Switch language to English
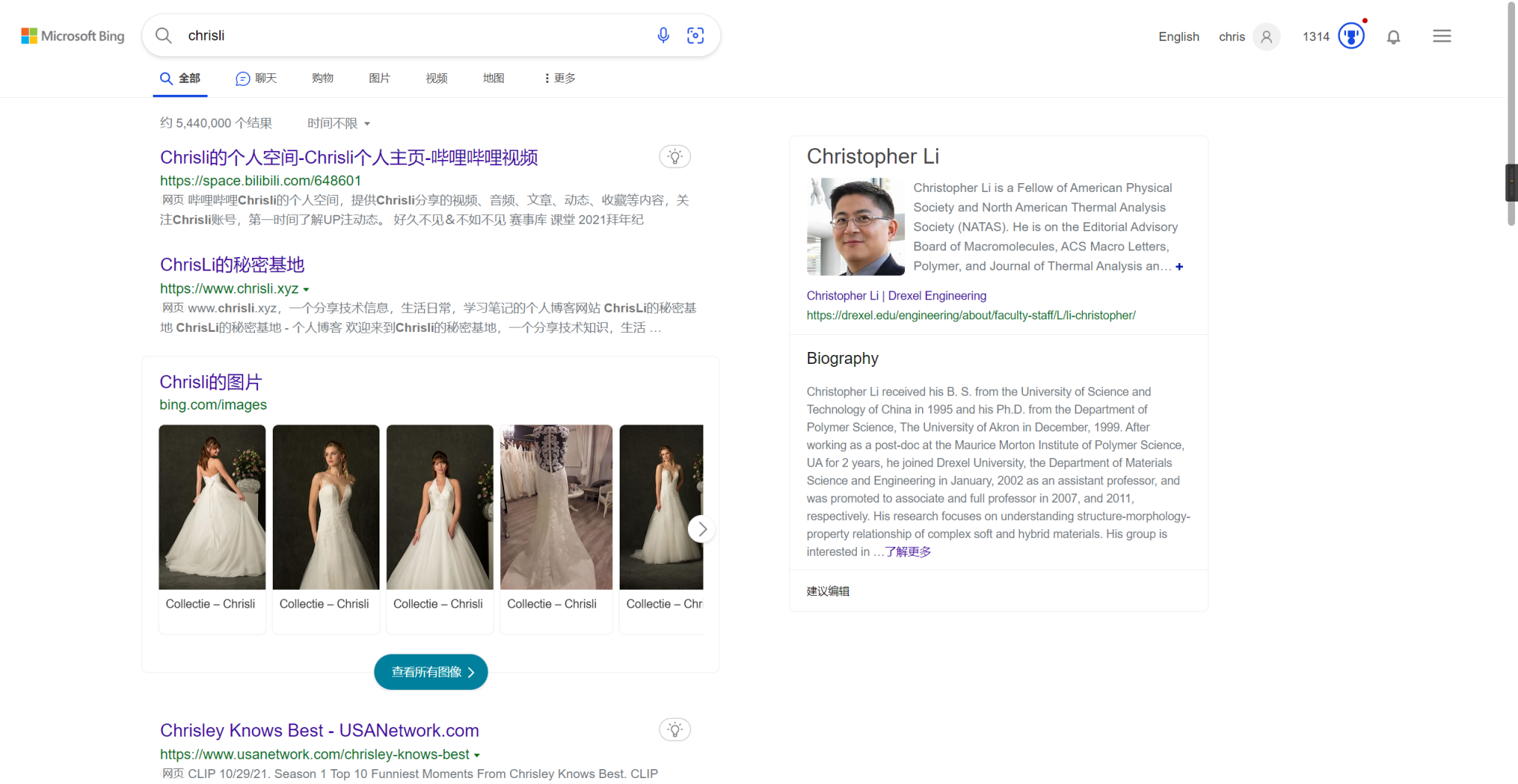This screenshot has height=784, width=1518. point(1179,36)
